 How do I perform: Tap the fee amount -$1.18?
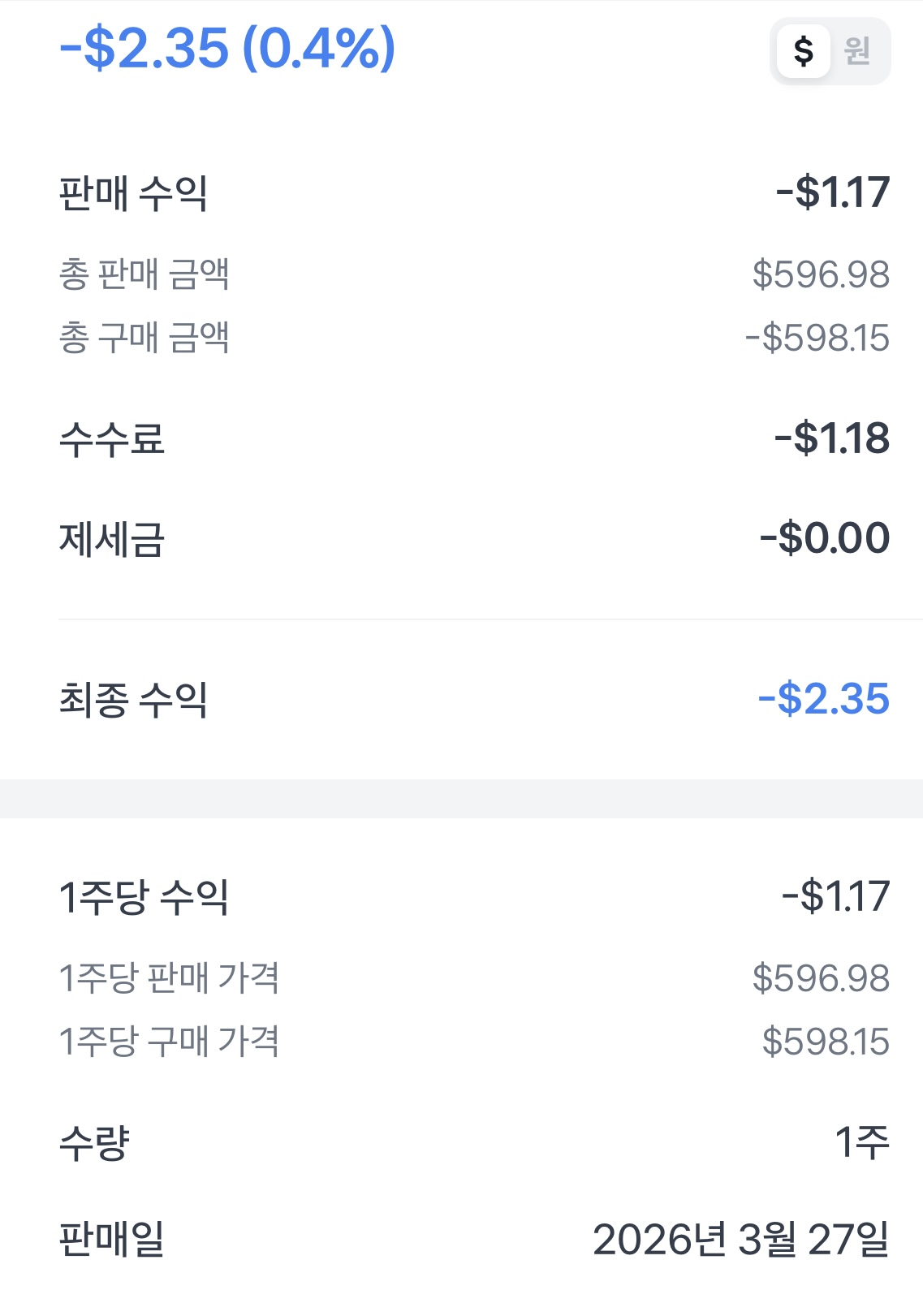point(832,438)
